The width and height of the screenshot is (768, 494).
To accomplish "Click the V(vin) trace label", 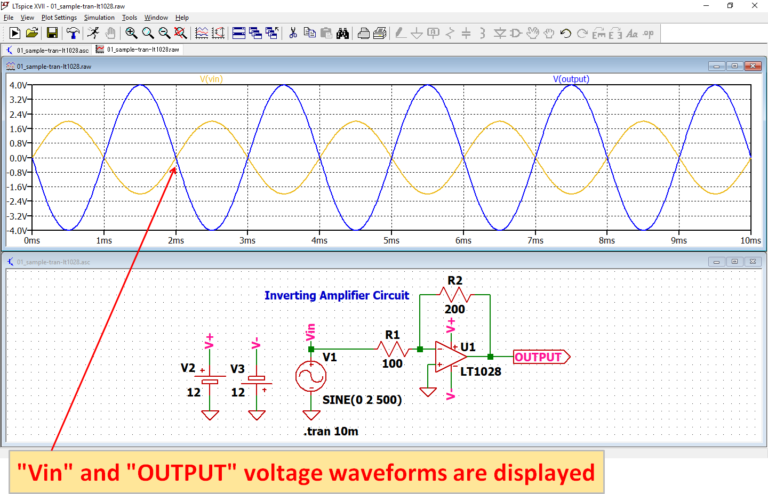I will pyautogui.click(x=212, y=79).
